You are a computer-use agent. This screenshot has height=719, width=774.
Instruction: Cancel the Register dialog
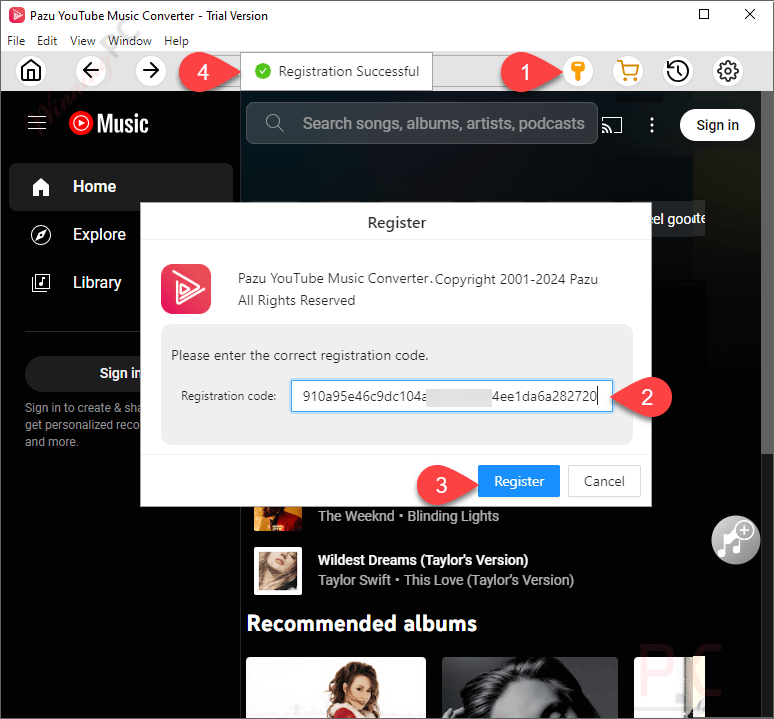point(604,481)
